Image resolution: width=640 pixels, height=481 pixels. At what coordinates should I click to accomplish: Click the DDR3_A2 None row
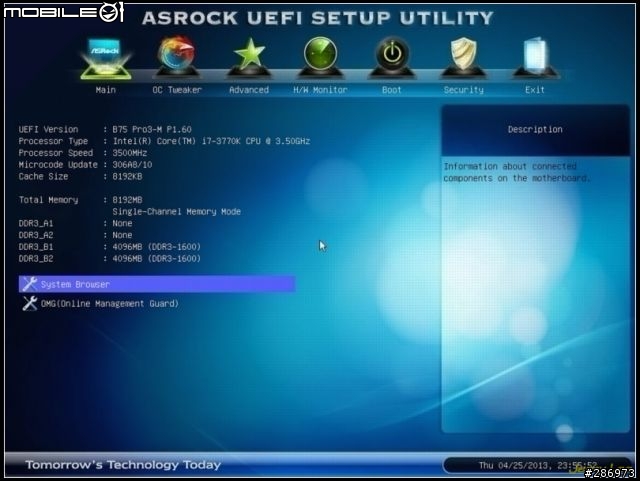[76, 235]
